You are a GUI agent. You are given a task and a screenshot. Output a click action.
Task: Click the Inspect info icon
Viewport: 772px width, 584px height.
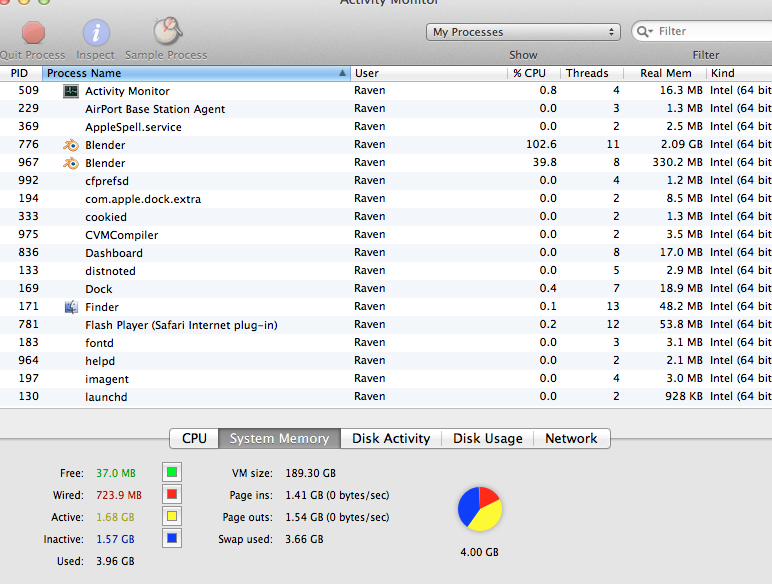(x=96, y=33)
